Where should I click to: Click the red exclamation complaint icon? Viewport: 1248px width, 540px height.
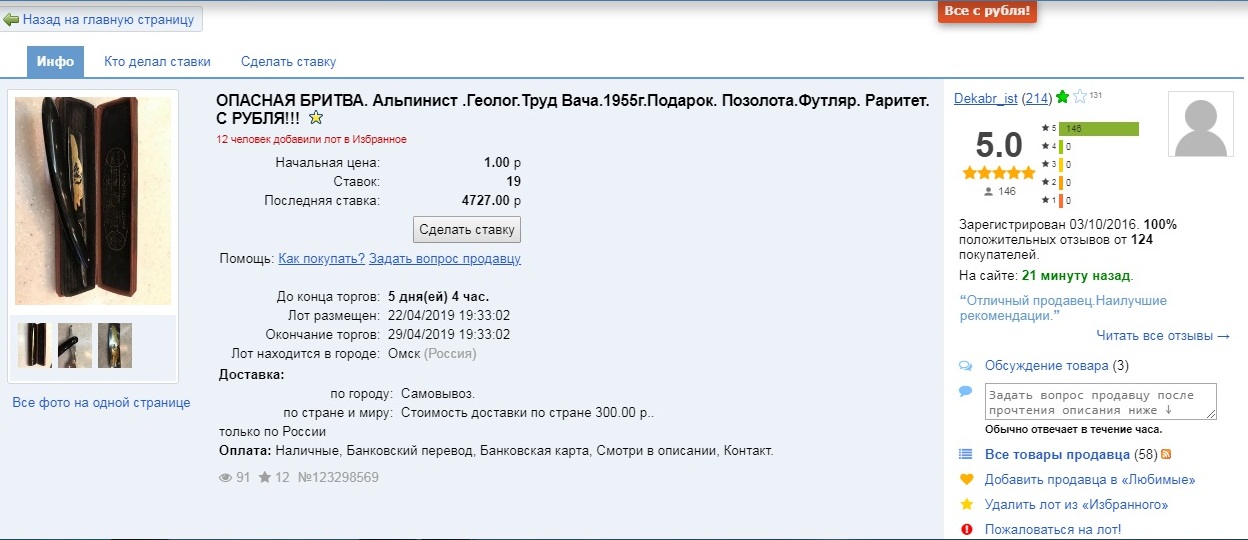966,530
